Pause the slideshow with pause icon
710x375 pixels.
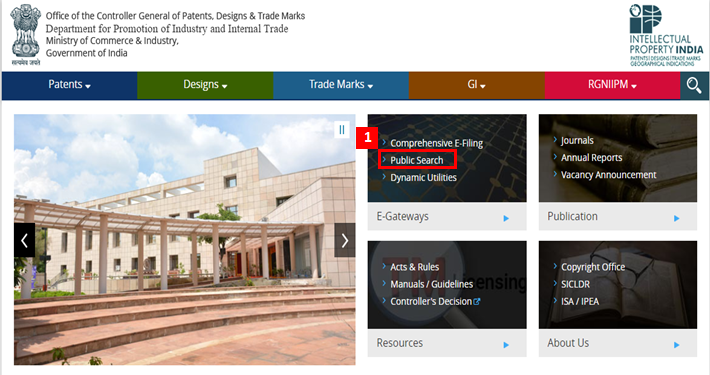point(342,130)
